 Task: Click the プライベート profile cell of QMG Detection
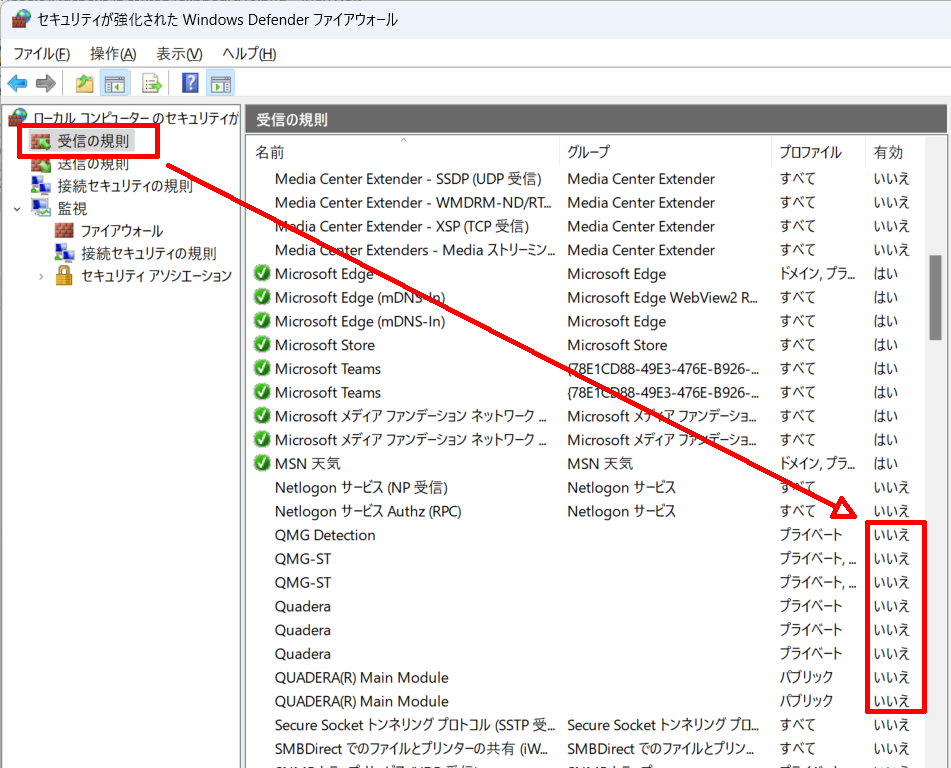coord(811,535)
